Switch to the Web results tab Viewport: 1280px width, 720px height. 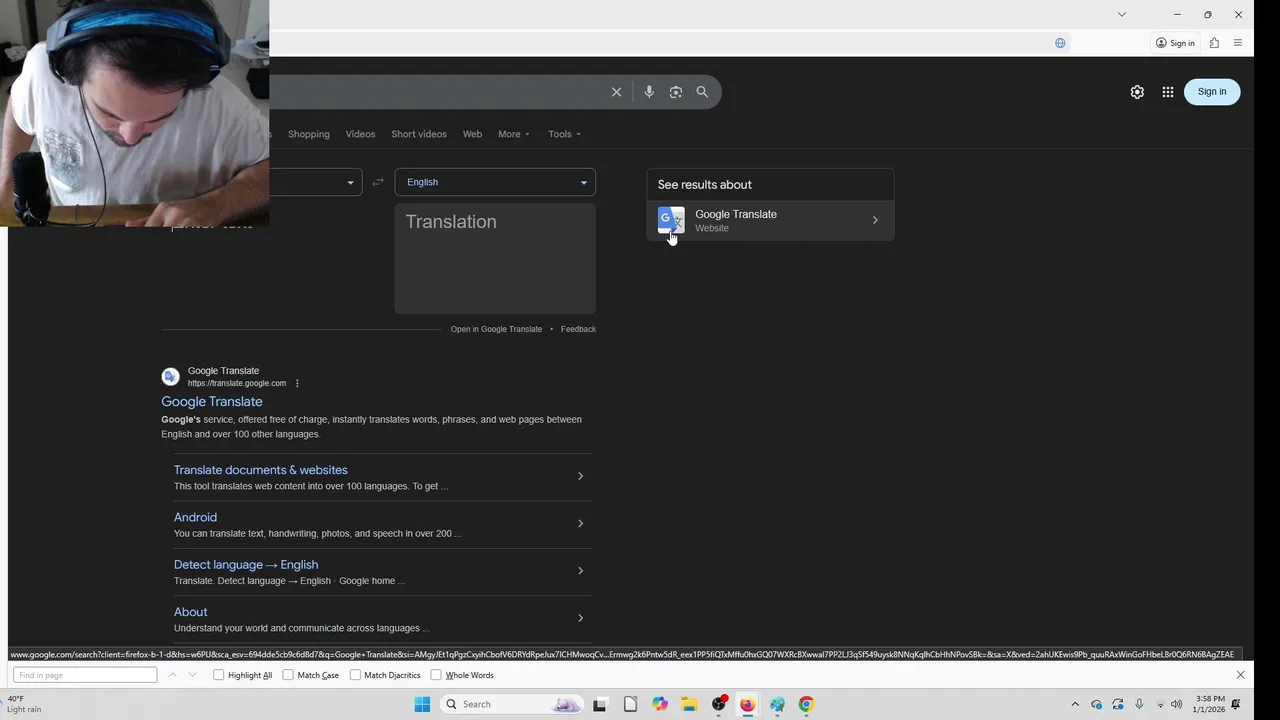(x=472, y=134)
